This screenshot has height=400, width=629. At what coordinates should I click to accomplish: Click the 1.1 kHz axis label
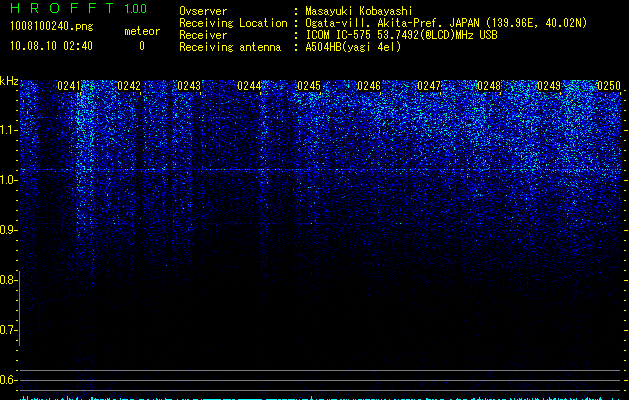coord(9,130)
